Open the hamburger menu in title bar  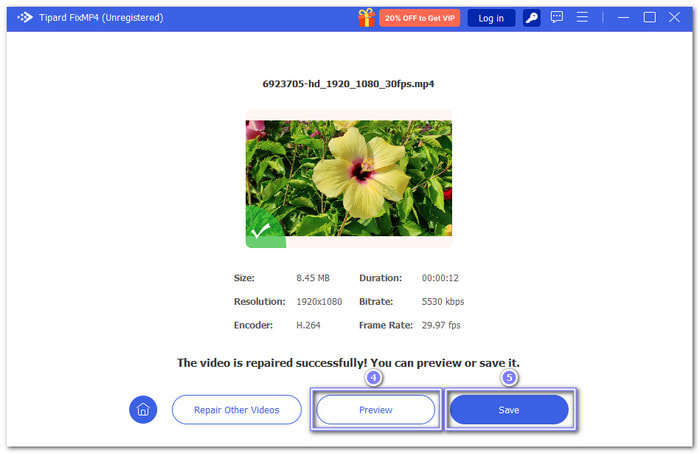click(582, 18)
